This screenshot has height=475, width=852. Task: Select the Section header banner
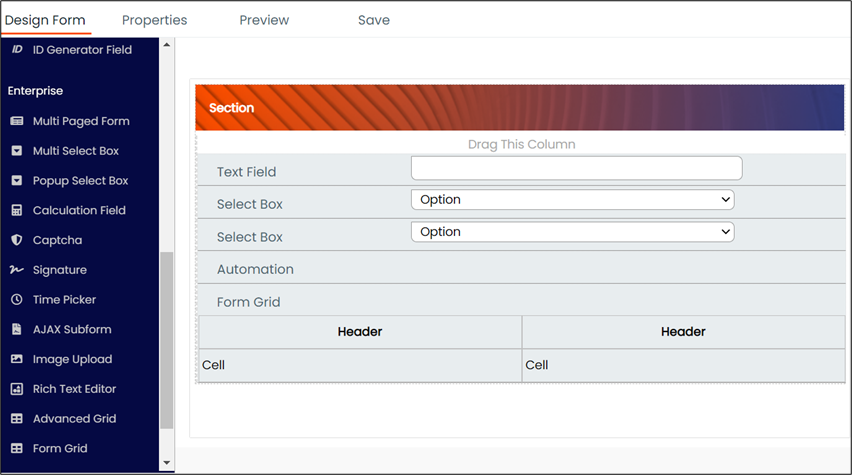(519, 108)
